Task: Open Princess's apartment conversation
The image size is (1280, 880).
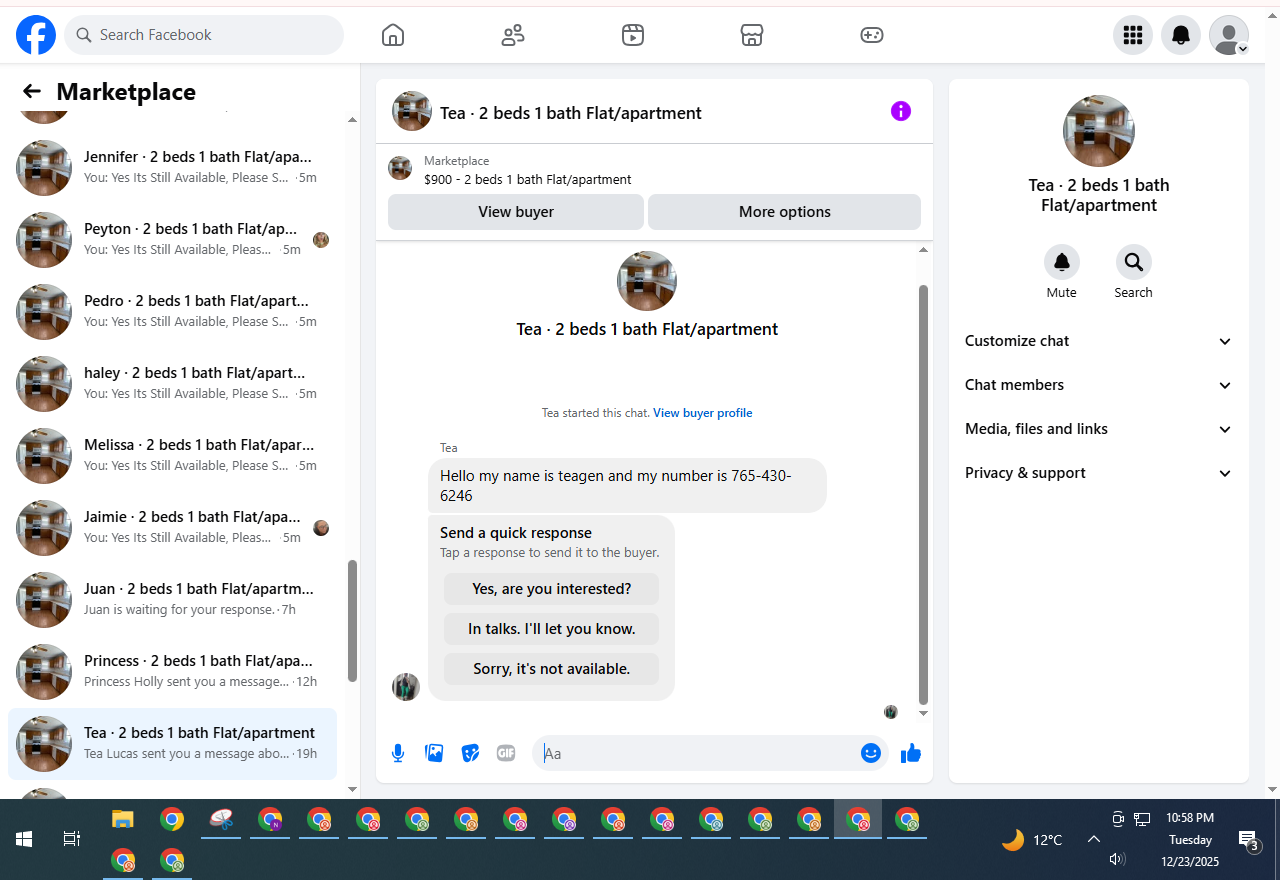Action: coord(172,672)
